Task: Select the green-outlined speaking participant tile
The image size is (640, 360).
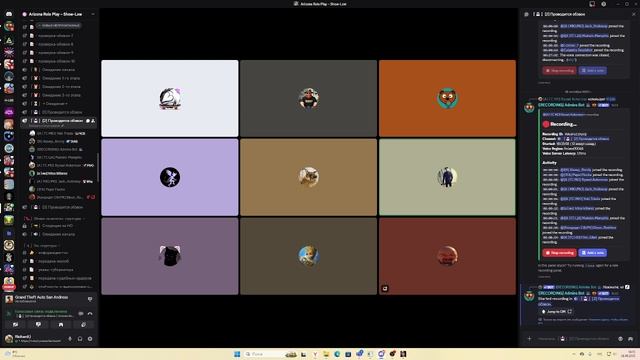Action: point(447,177)
